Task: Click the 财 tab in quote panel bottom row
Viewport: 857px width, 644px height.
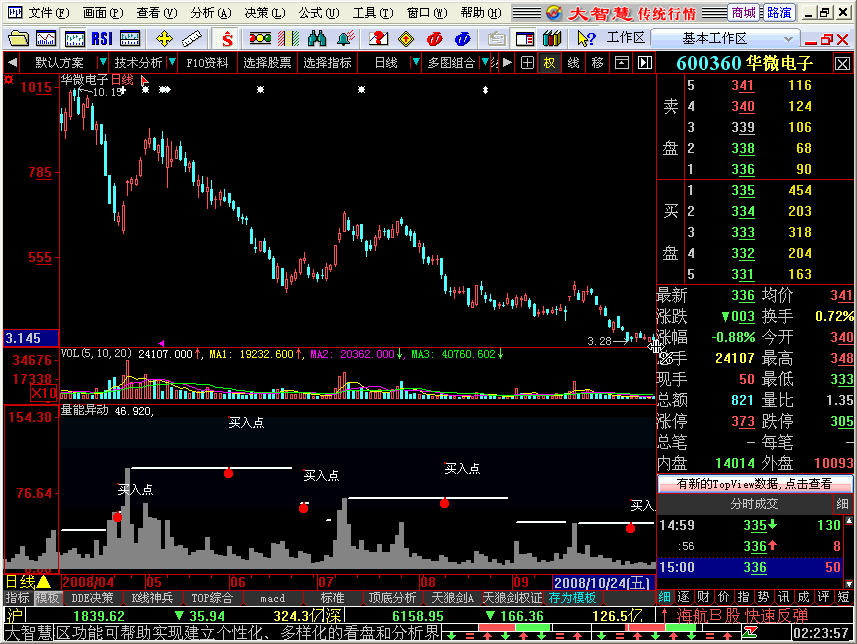Action: tap(703, 598)
